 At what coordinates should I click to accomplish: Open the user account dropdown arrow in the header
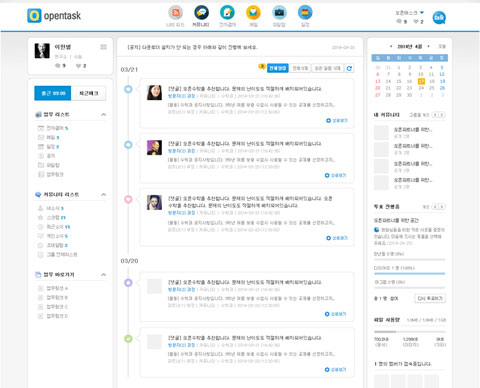click(422, 13)
